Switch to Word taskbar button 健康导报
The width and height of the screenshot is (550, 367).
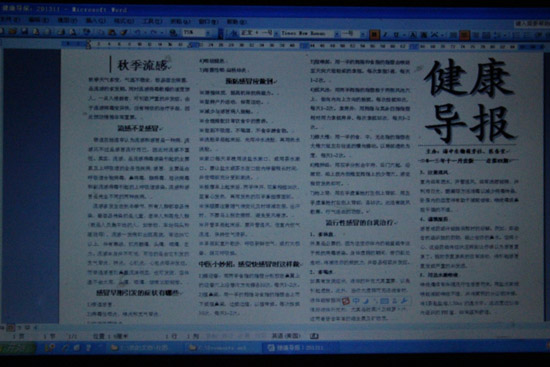coord(299,348)
